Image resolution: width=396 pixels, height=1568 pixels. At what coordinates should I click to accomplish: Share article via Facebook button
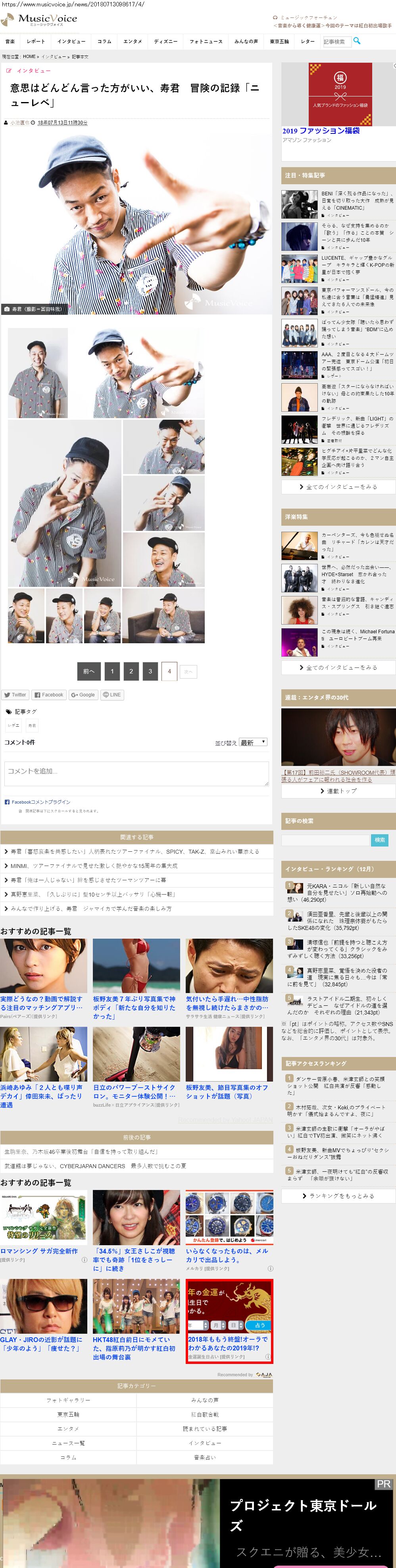pos(49,694)
